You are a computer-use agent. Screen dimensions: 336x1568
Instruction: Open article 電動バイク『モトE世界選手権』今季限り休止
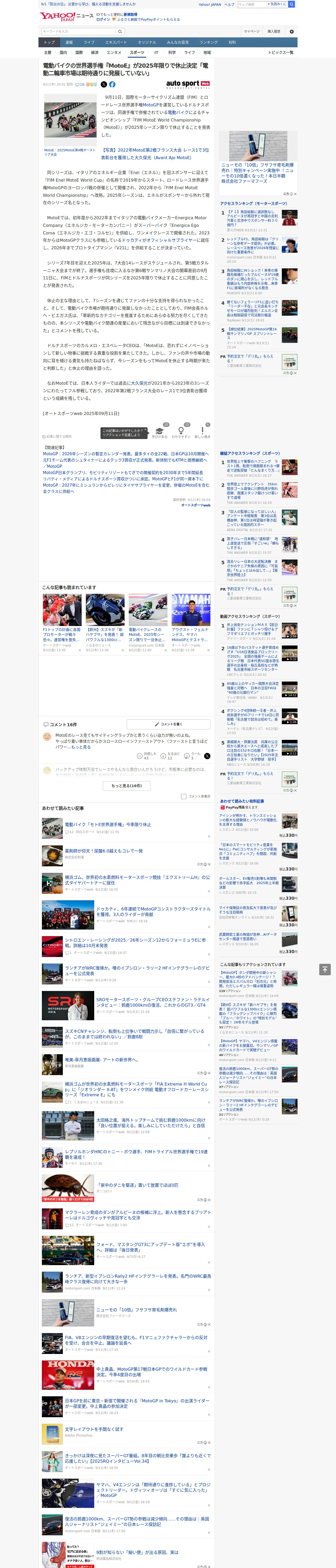click(x=108, y=824)
